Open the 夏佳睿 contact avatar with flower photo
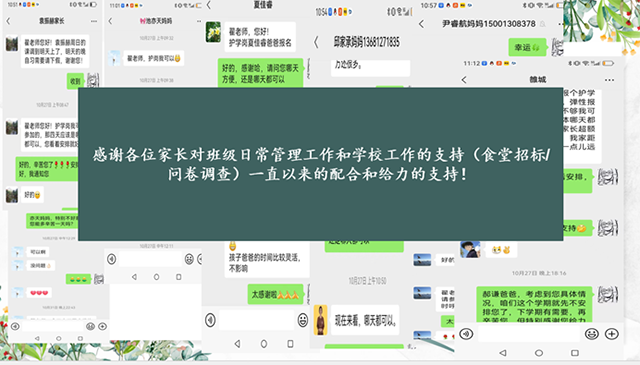The width and height of the screenshot is (640, 365). [x=213, y=32]
